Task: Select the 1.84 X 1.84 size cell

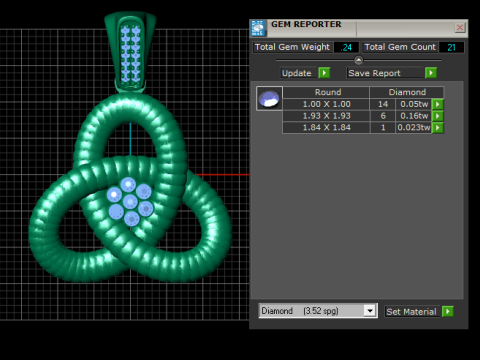Action: [x=326, y=128]
